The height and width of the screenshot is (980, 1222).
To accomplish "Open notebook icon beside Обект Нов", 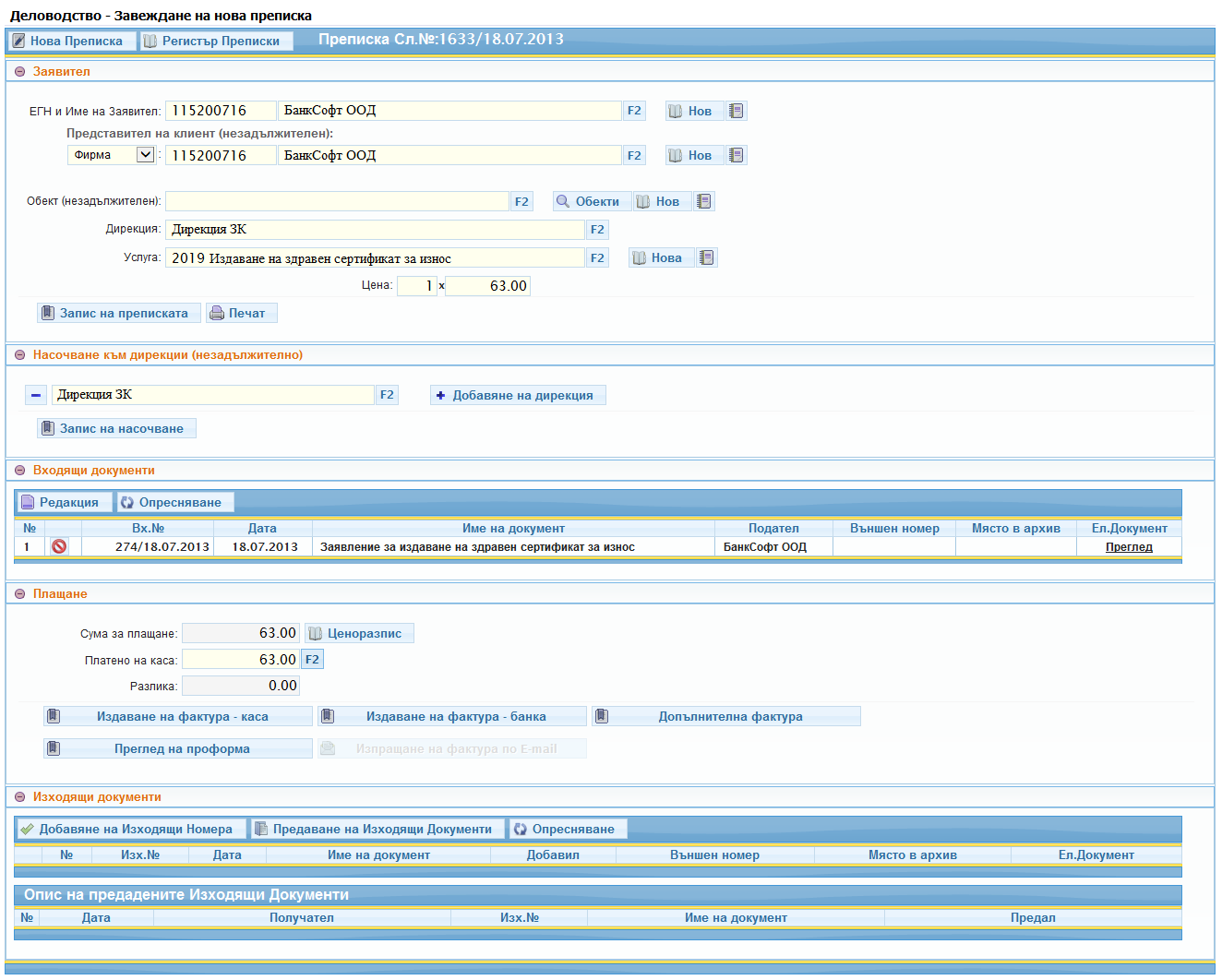I will 704,201.
